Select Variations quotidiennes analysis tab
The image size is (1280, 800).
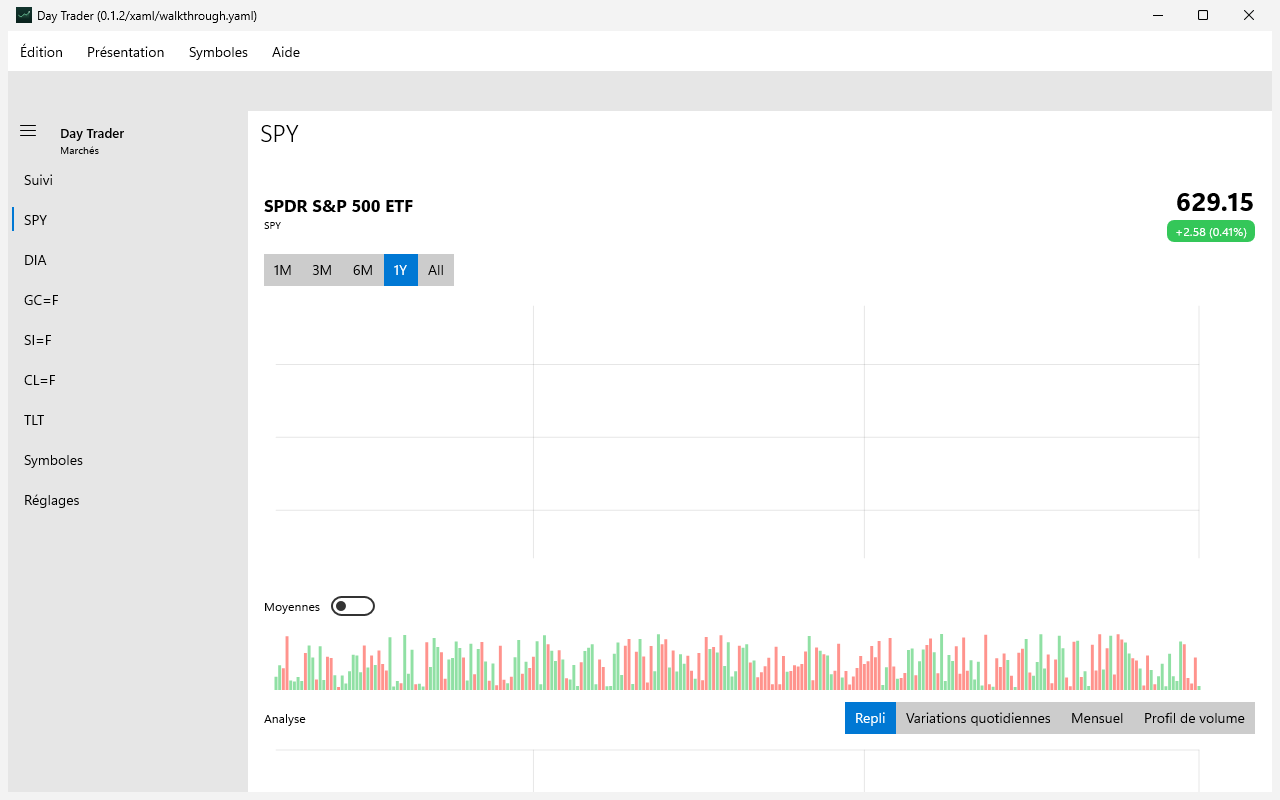[978, 718]
